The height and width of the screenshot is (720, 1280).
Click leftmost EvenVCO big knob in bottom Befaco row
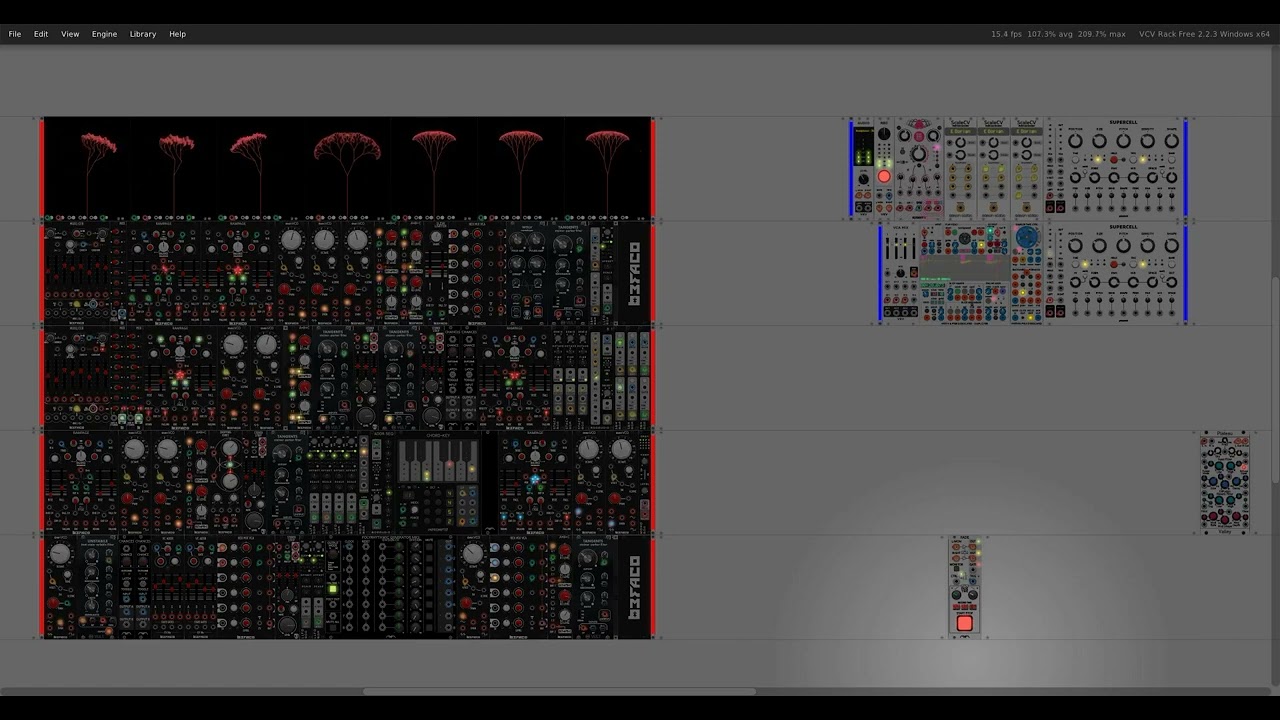(60, 554)
